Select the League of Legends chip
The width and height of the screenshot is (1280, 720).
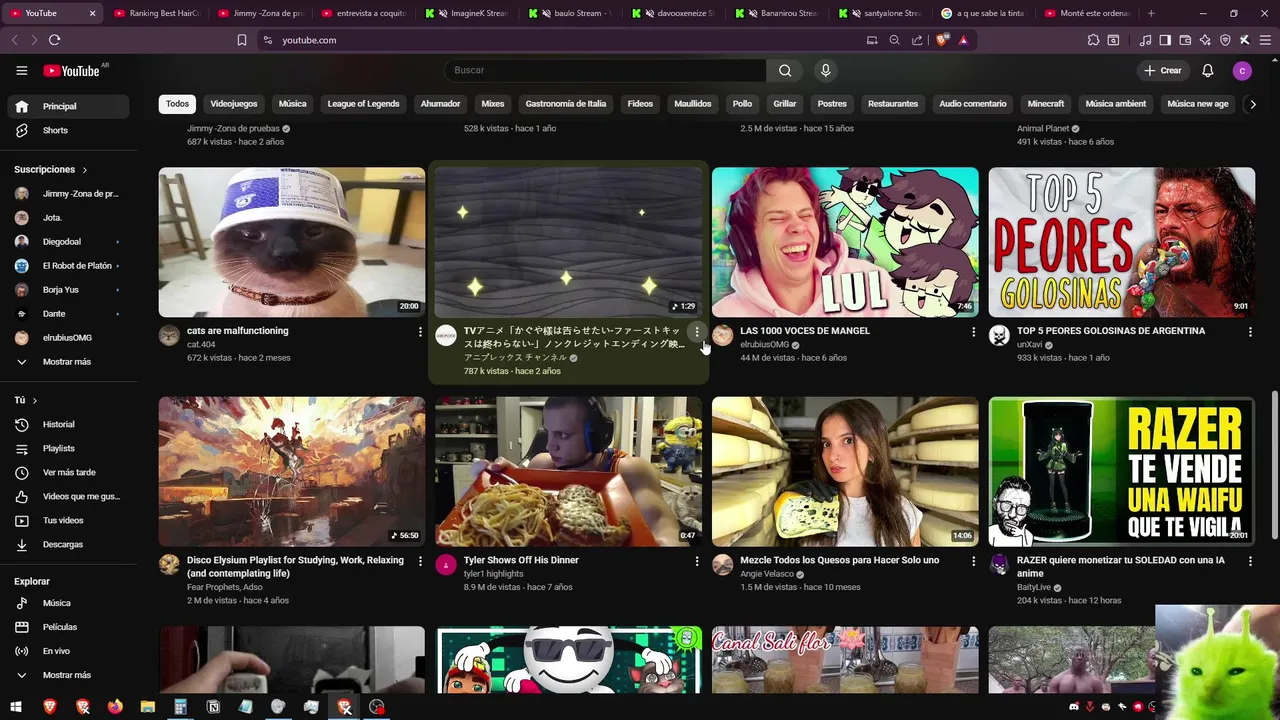363,104
